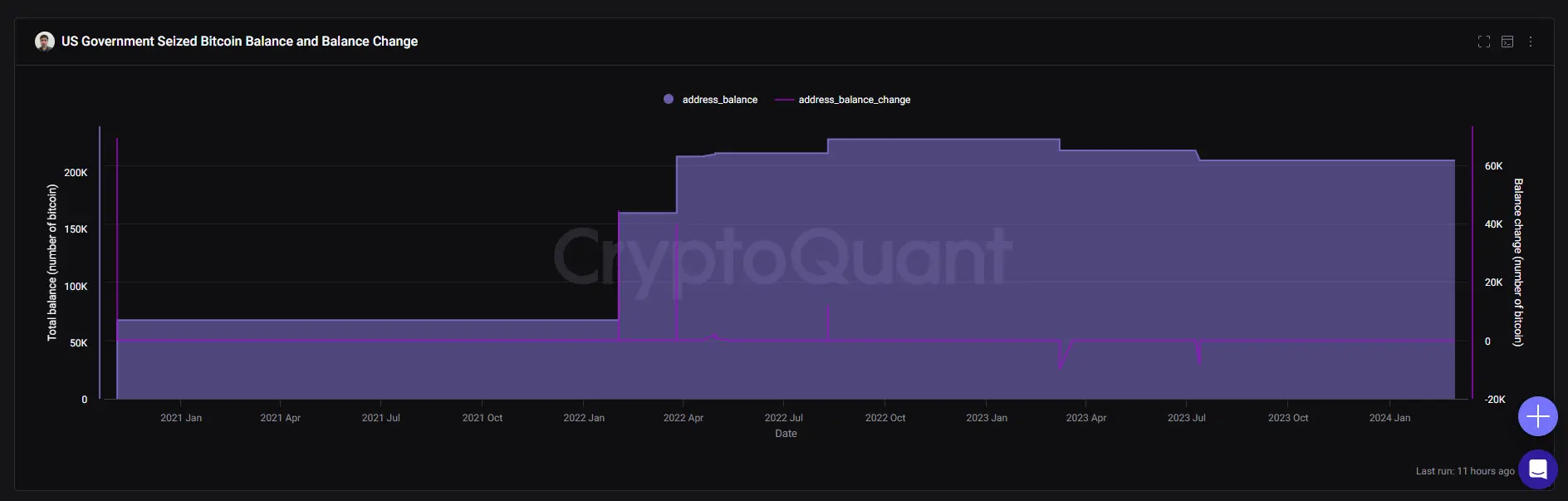Click the '2022 Oct' x-axis label
Viewport: 1568px width, 501px height.
885,418
